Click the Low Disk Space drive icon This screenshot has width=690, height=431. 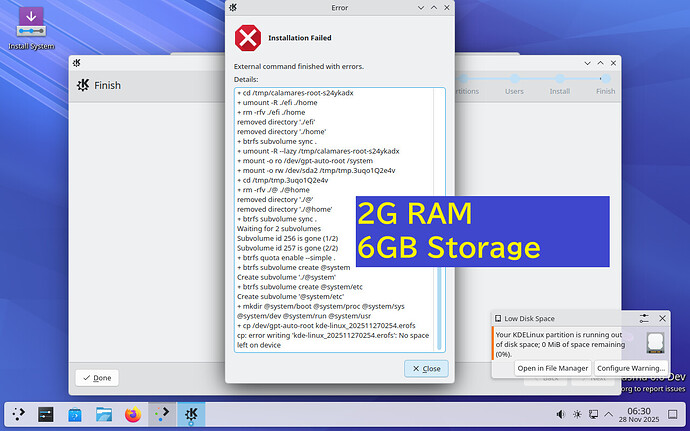pos(655,343)
